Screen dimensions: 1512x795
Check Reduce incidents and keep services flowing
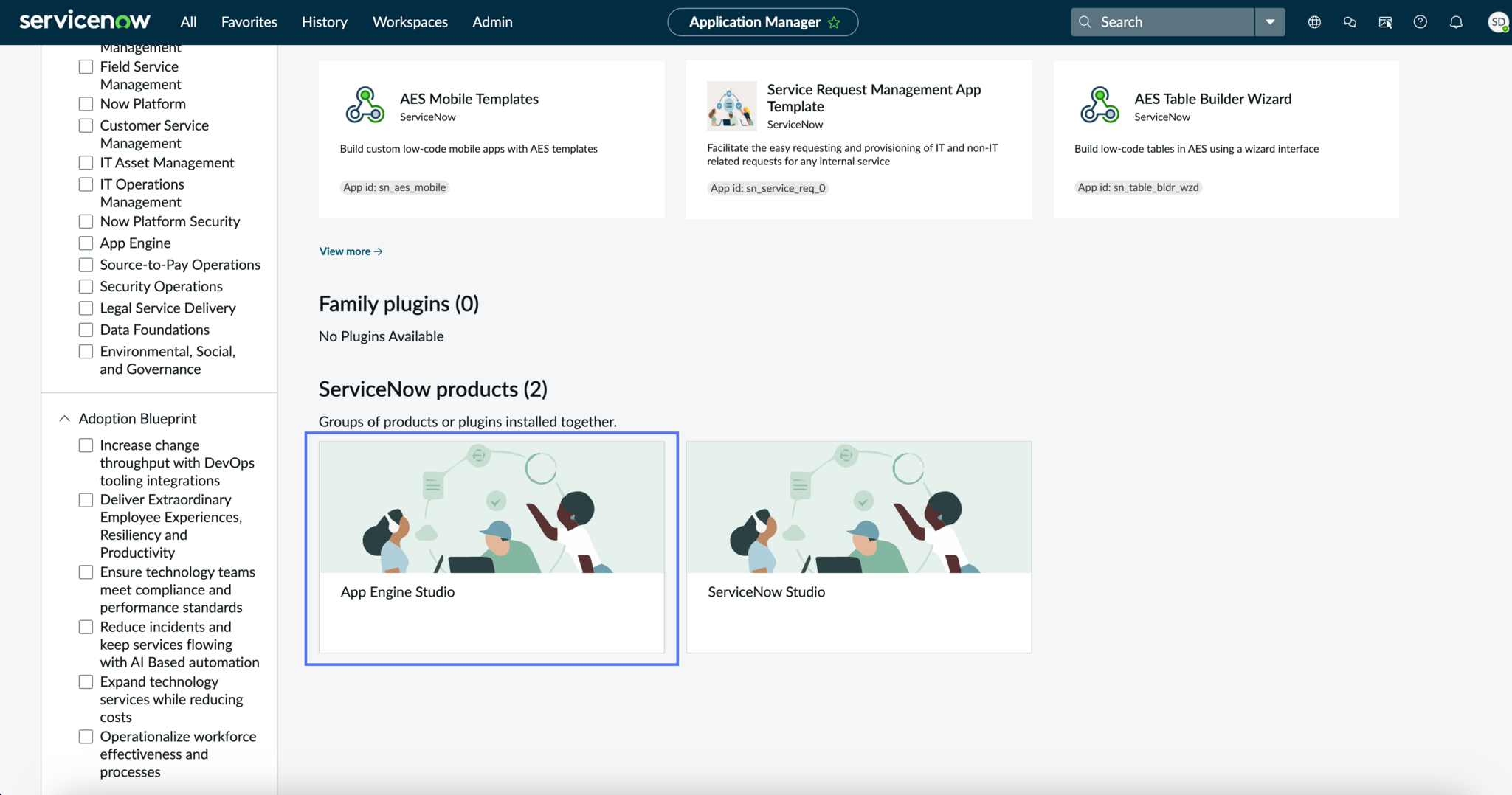[86, 627]
